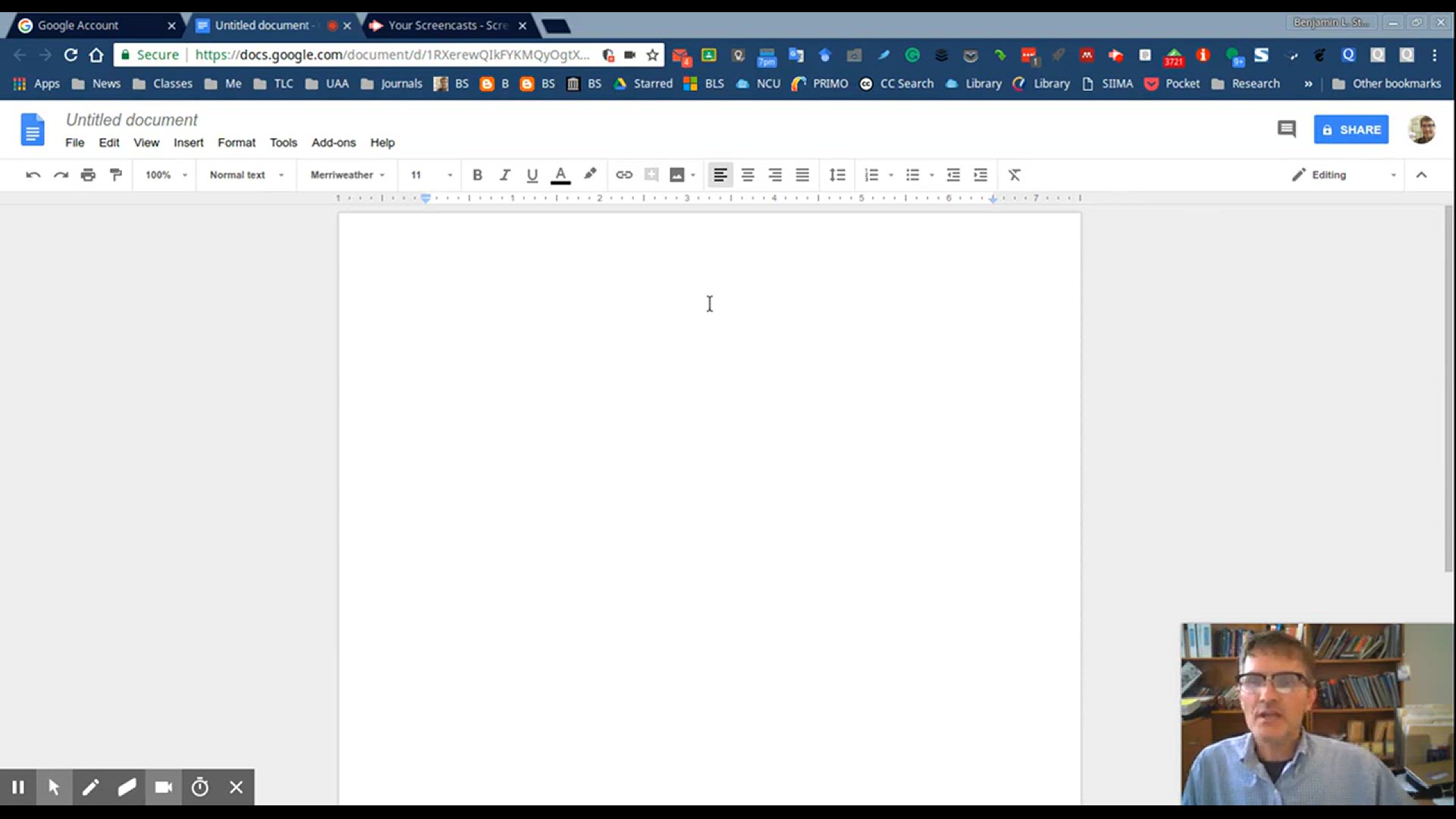Toggle the undo button
Viewport: 1456px width, 819px height.
(x=33, y=175)
